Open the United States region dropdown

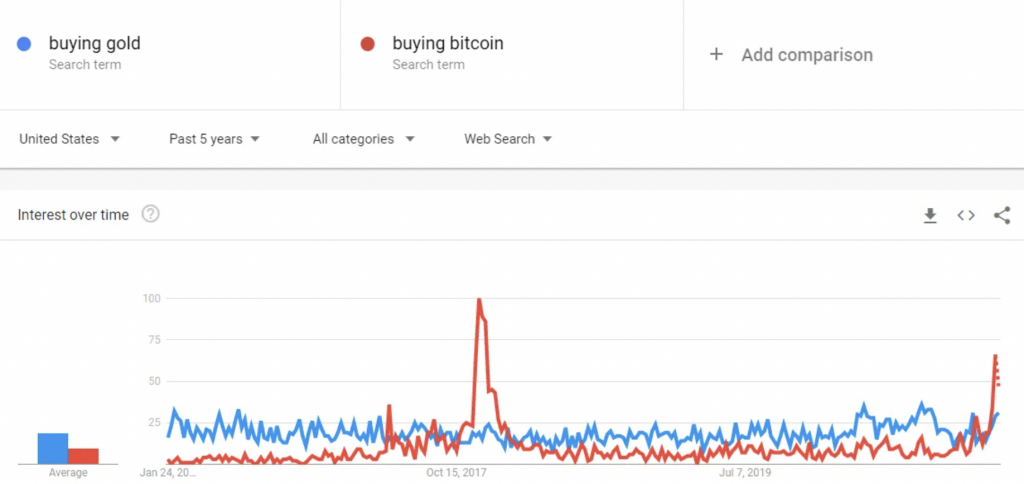click(69, 139)
